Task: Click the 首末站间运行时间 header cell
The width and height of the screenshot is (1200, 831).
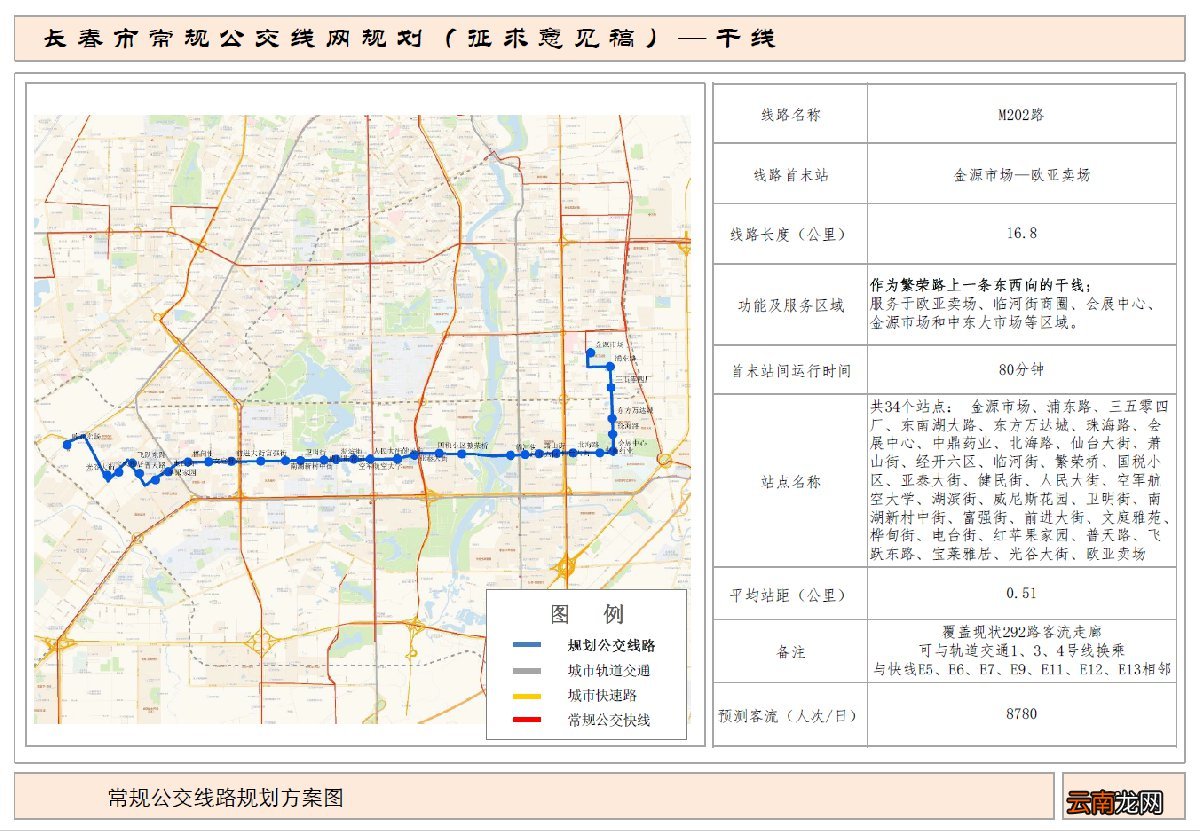Action: (x=790, y=370)
